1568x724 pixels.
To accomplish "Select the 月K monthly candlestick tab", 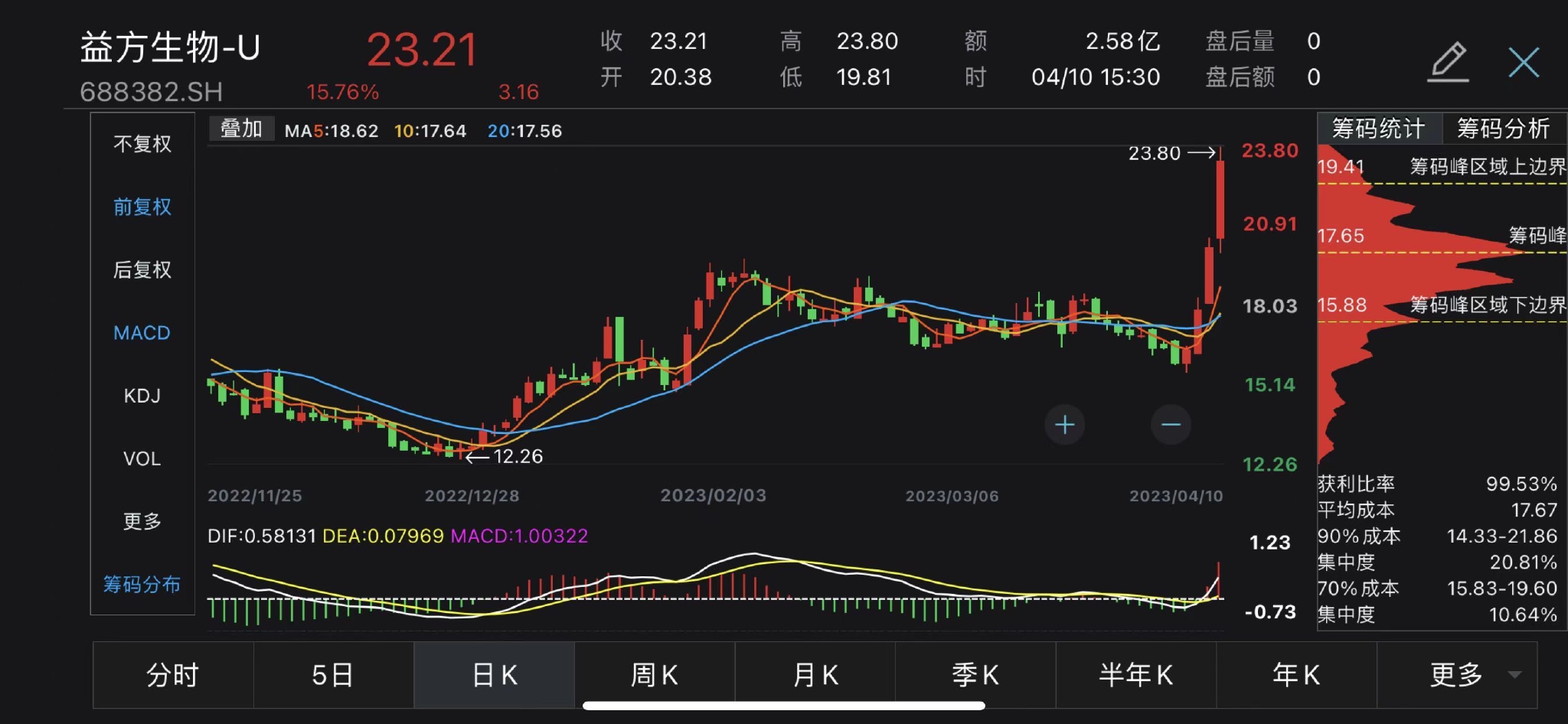I will click(x=815, y=675).
